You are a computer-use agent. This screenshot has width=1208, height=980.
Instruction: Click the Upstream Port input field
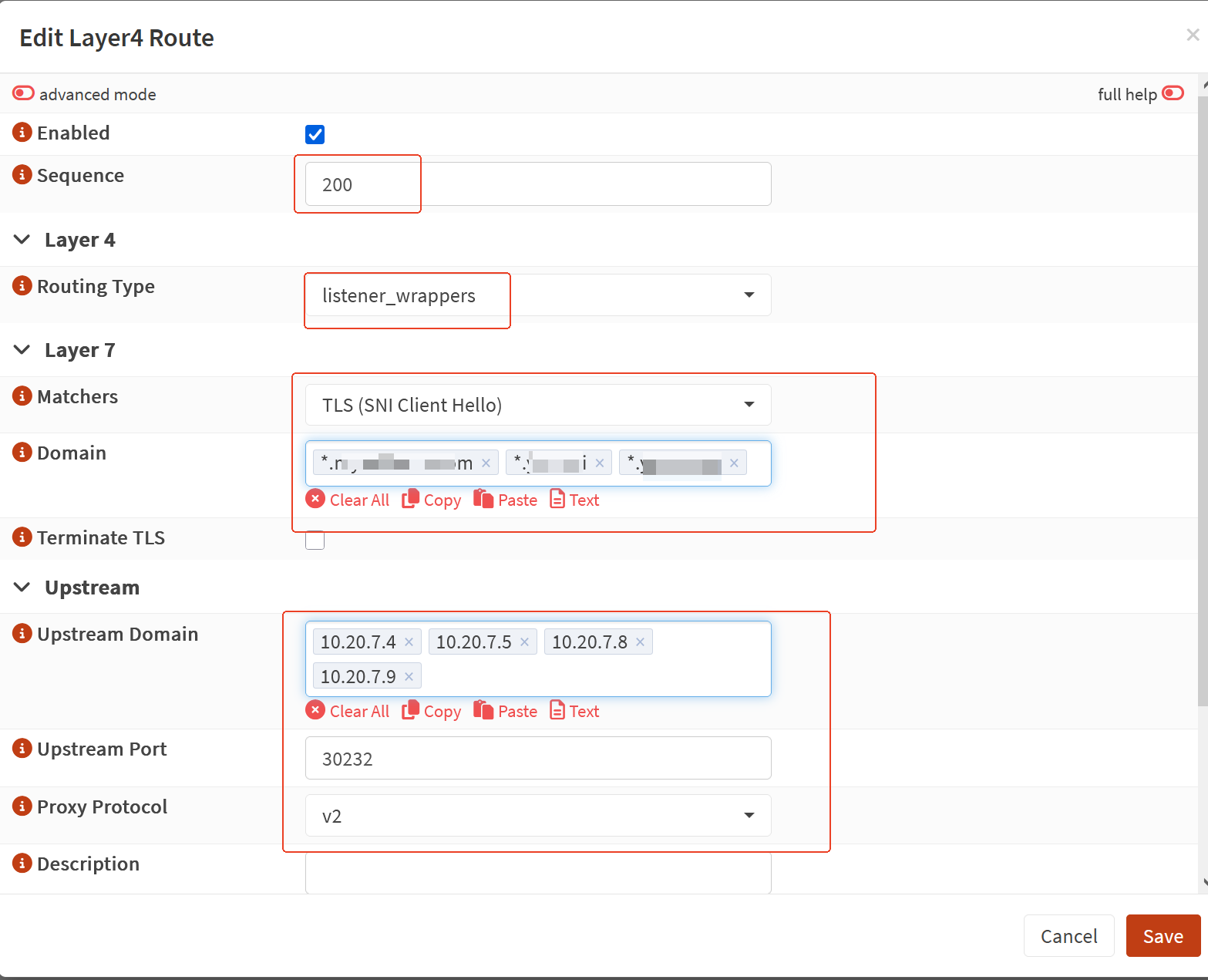537,759
